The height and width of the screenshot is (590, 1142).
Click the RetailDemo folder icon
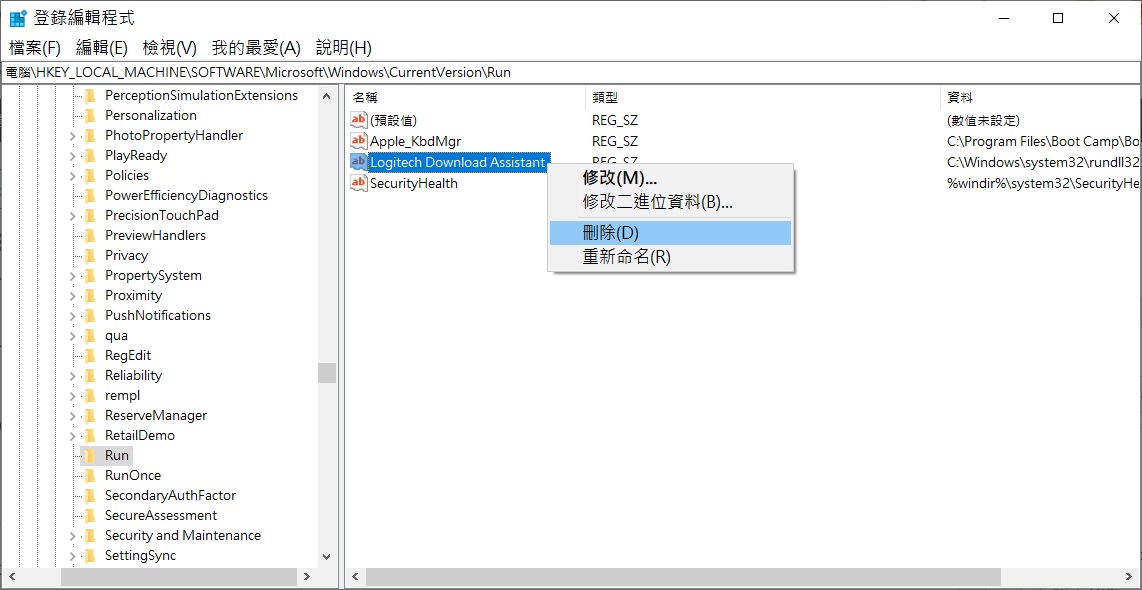[x=90, y=436]
